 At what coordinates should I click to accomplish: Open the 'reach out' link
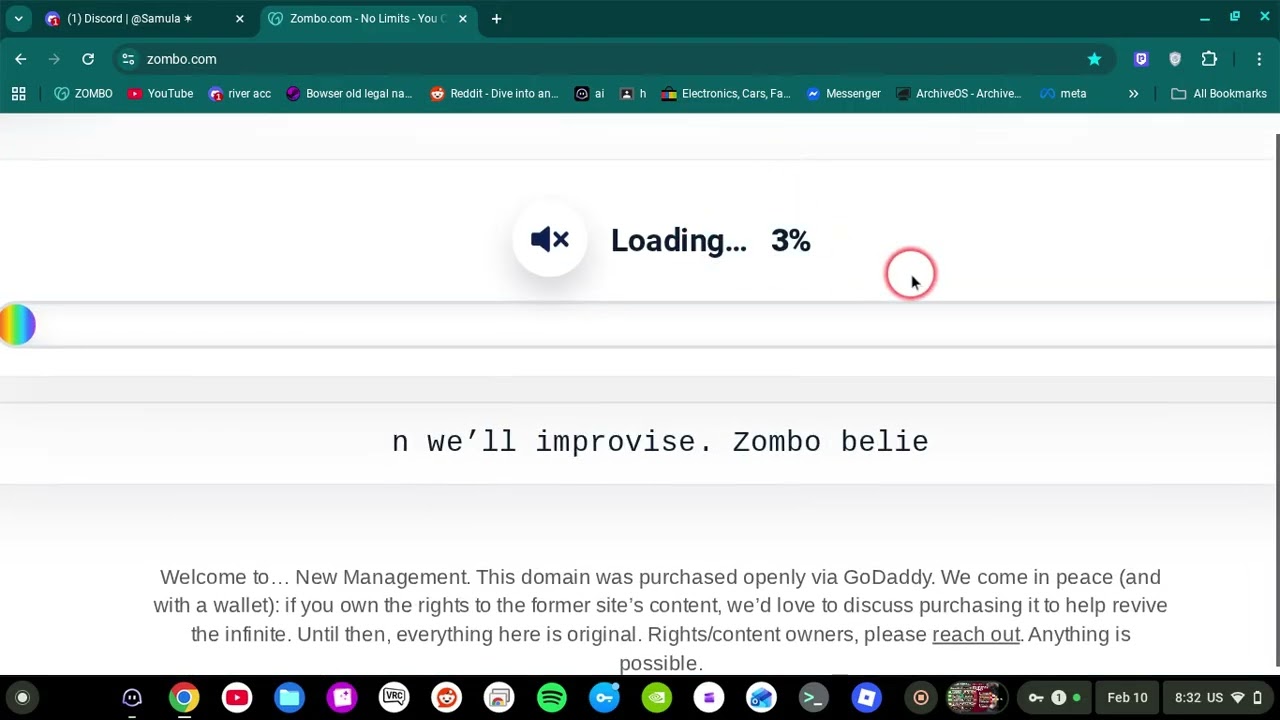coord(975,634)
